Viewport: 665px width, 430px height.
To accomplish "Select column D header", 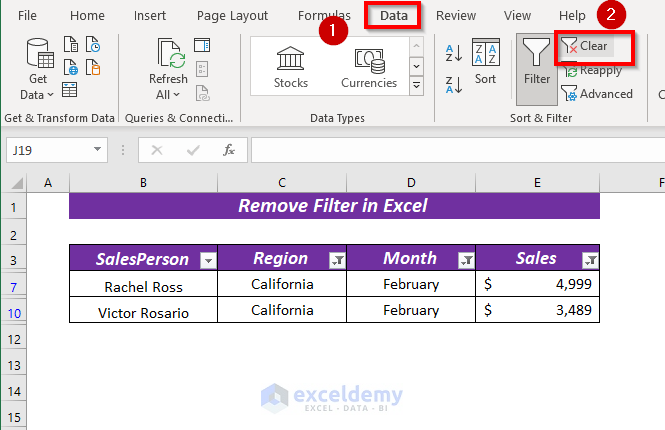I will 411,183.
